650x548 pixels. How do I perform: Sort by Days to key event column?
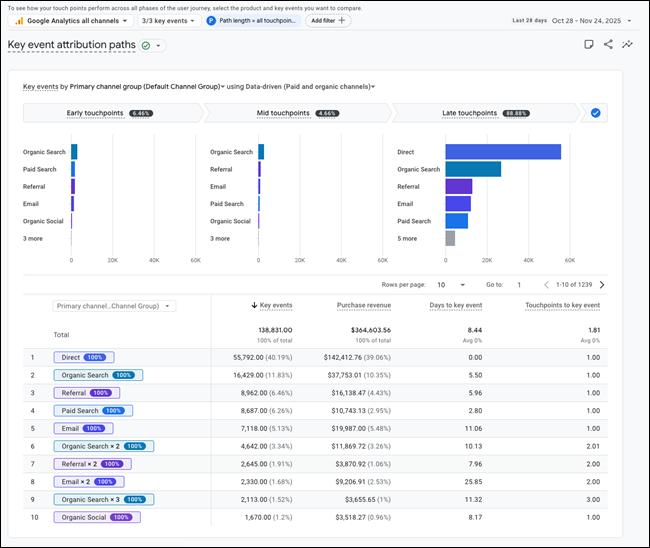pyautogui.click(x=456, y=306)
